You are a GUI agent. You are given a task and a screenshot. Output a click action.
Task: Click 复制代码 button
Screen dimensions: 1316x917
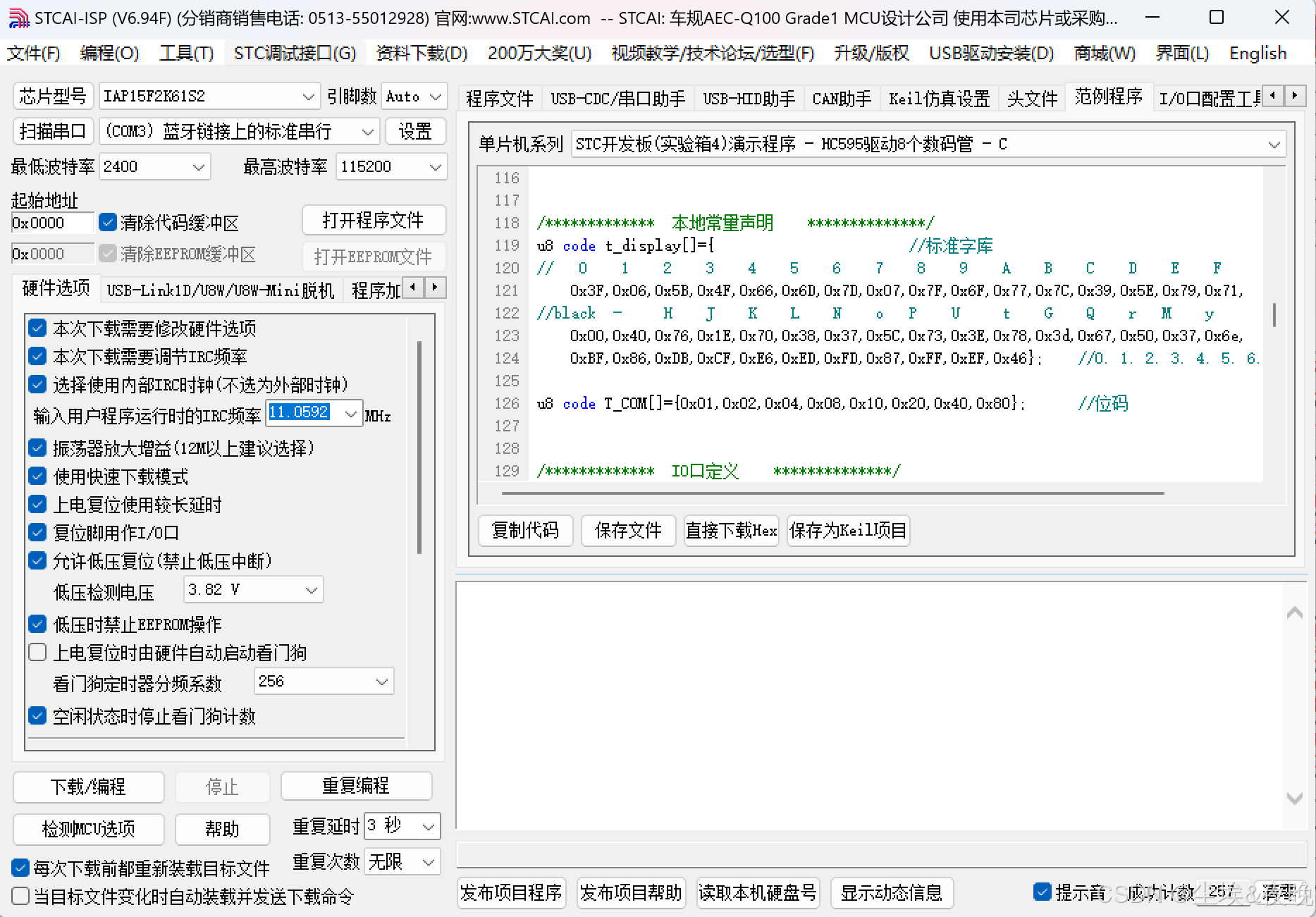pyautogui.click(x=526, y=530)
